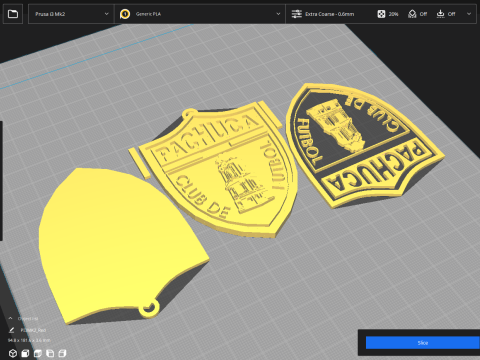Viewport: 480px width, 360px height.
Task: Click the pencil edit job name icon
Action: 11,330
